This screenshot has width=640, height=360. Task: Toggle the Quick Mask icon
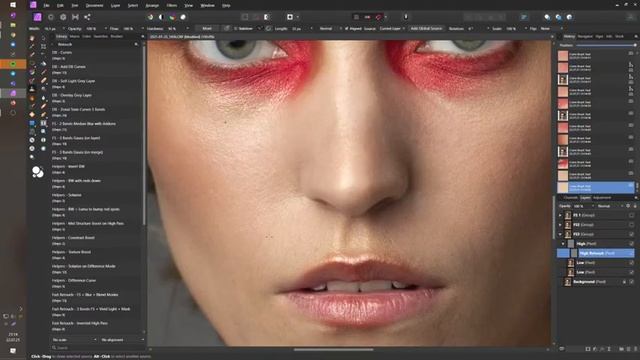click(290, 17)
